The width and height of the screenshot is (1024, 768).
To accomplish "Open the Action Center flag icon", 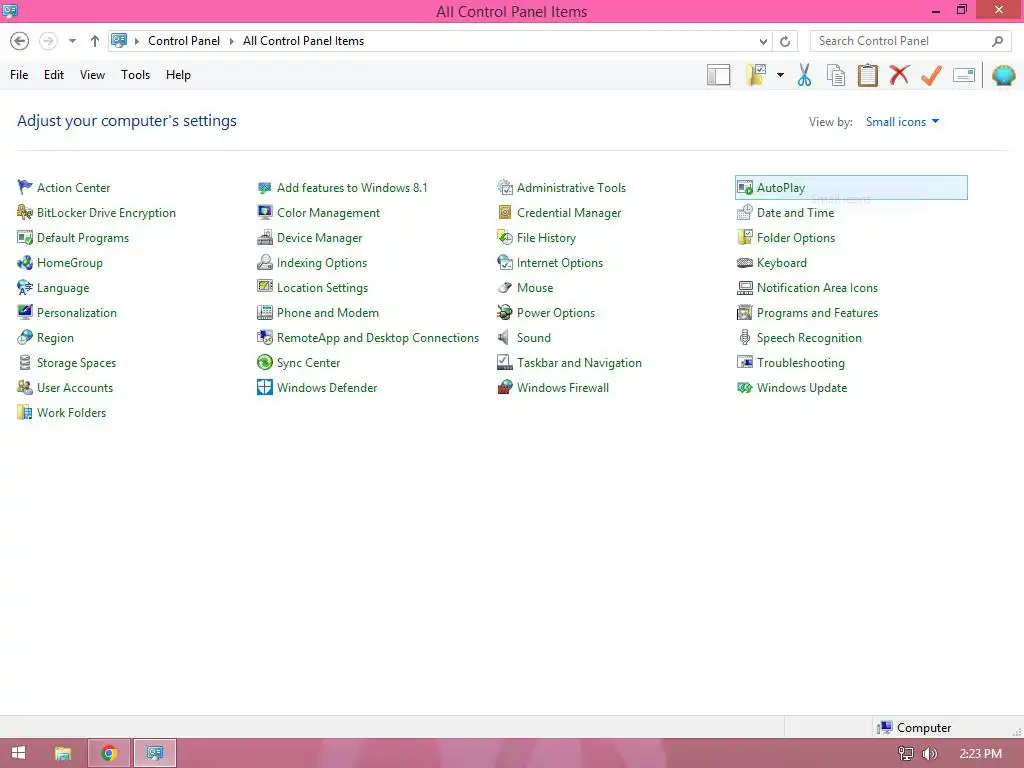I will 25,187.
